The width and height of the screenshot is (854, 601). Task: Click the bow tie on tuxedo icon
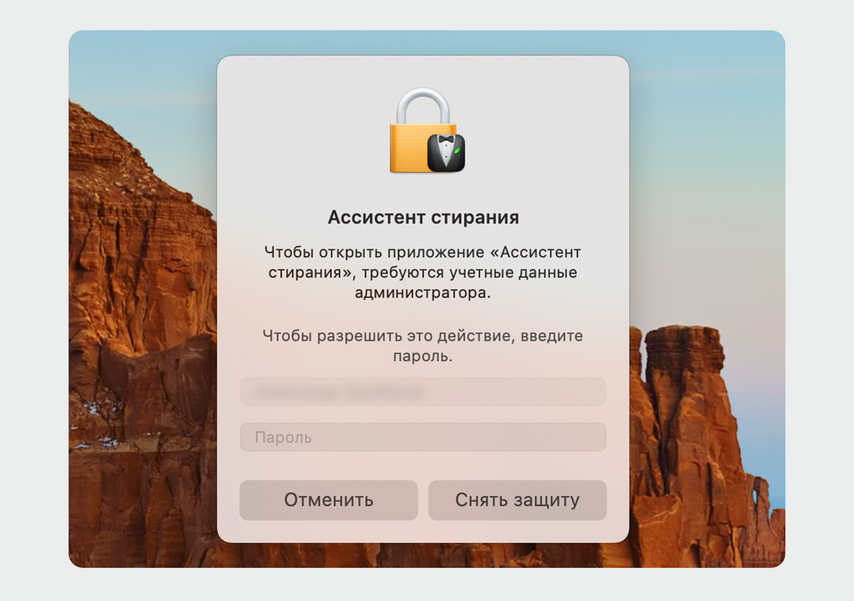pos(446,139)
